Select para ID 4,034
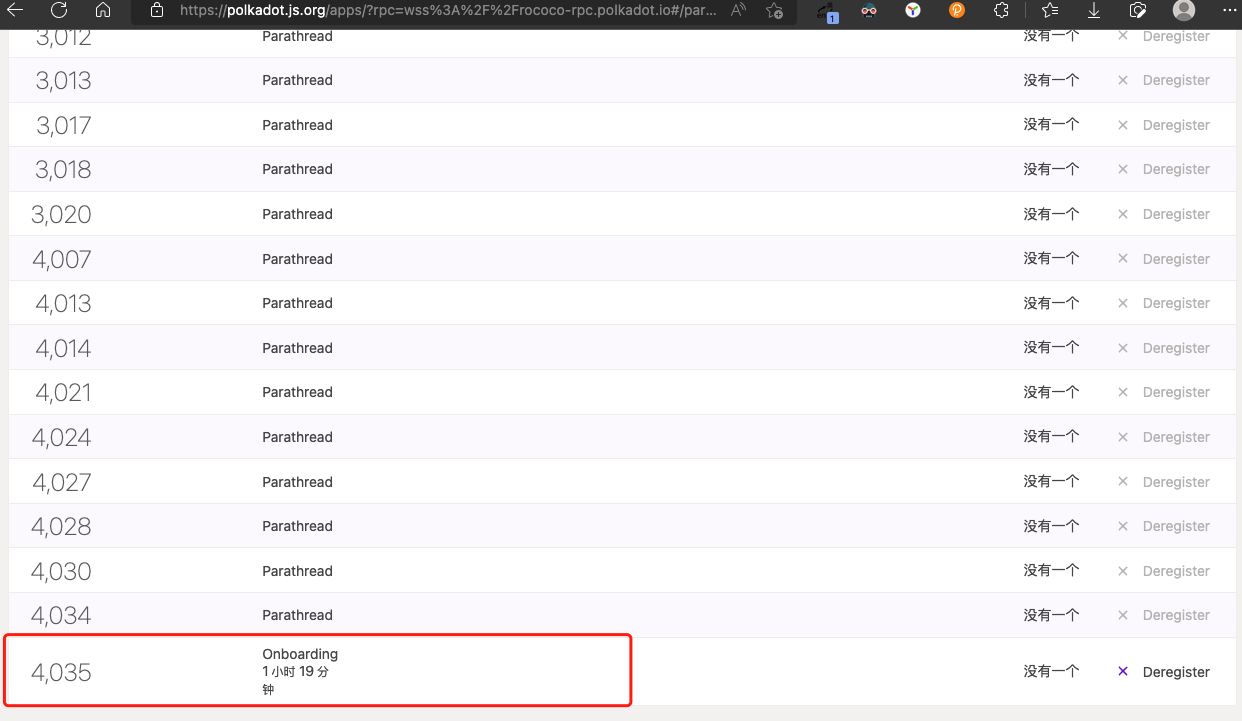The width and height of the screenshot is (1242, 721). tap(62, 616)
